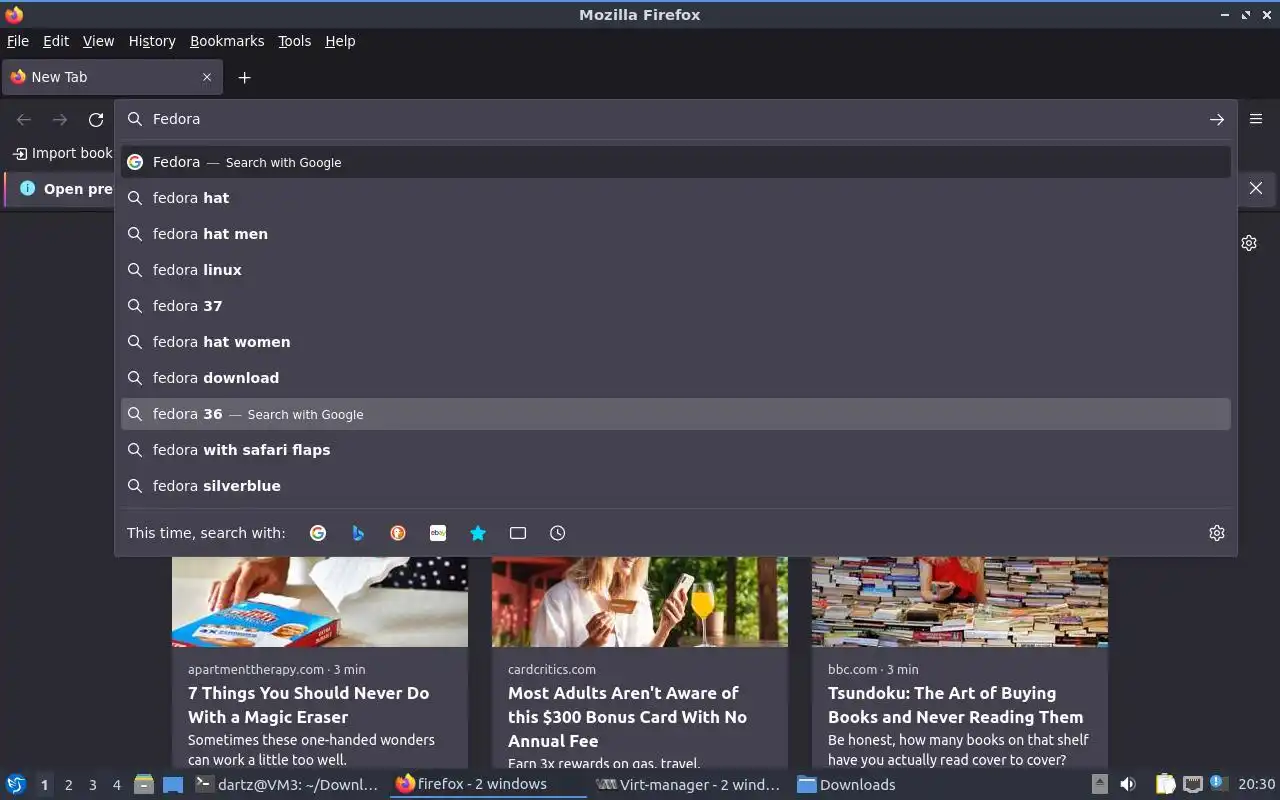The width and height of the screenshot is (1280, 800).
Task: Choose the fedora 37 suggestion
Action: 676,306
